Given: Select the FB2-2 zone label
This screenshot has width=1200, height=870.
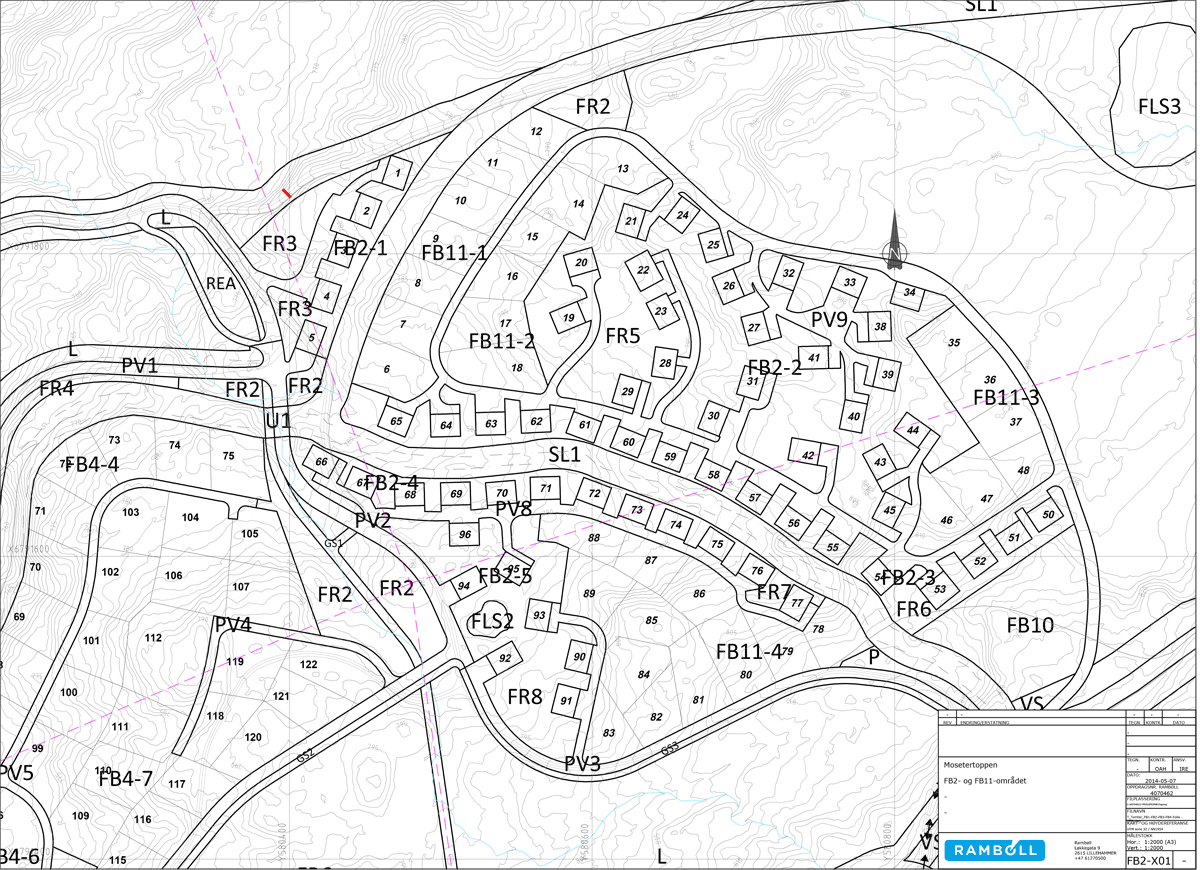Looking at the screenshot, I should click(774, 367).
